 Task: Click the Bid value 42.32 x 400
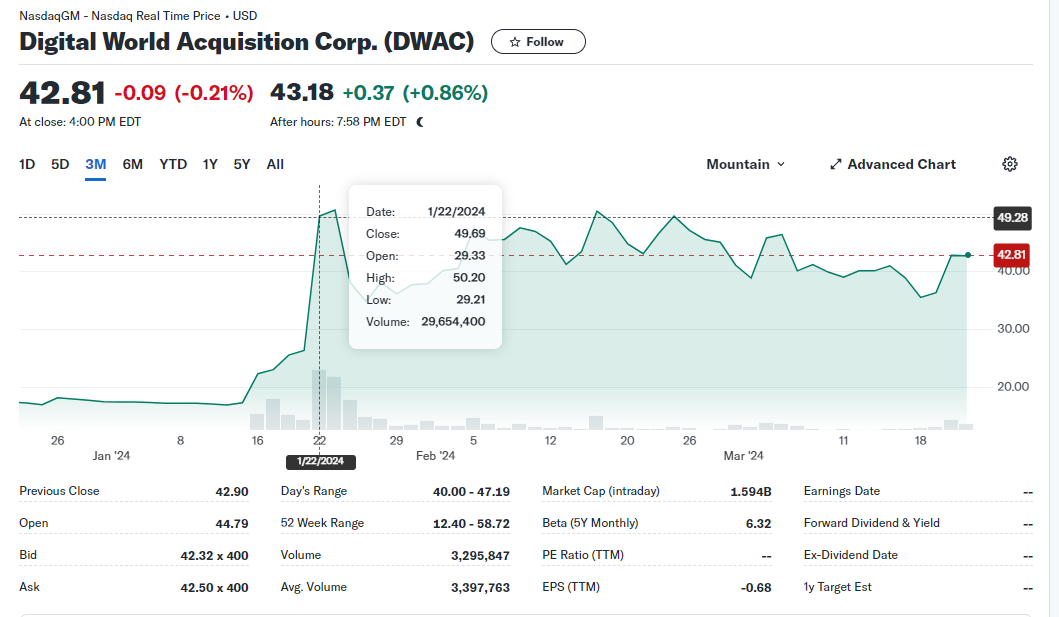click(214, 556)
